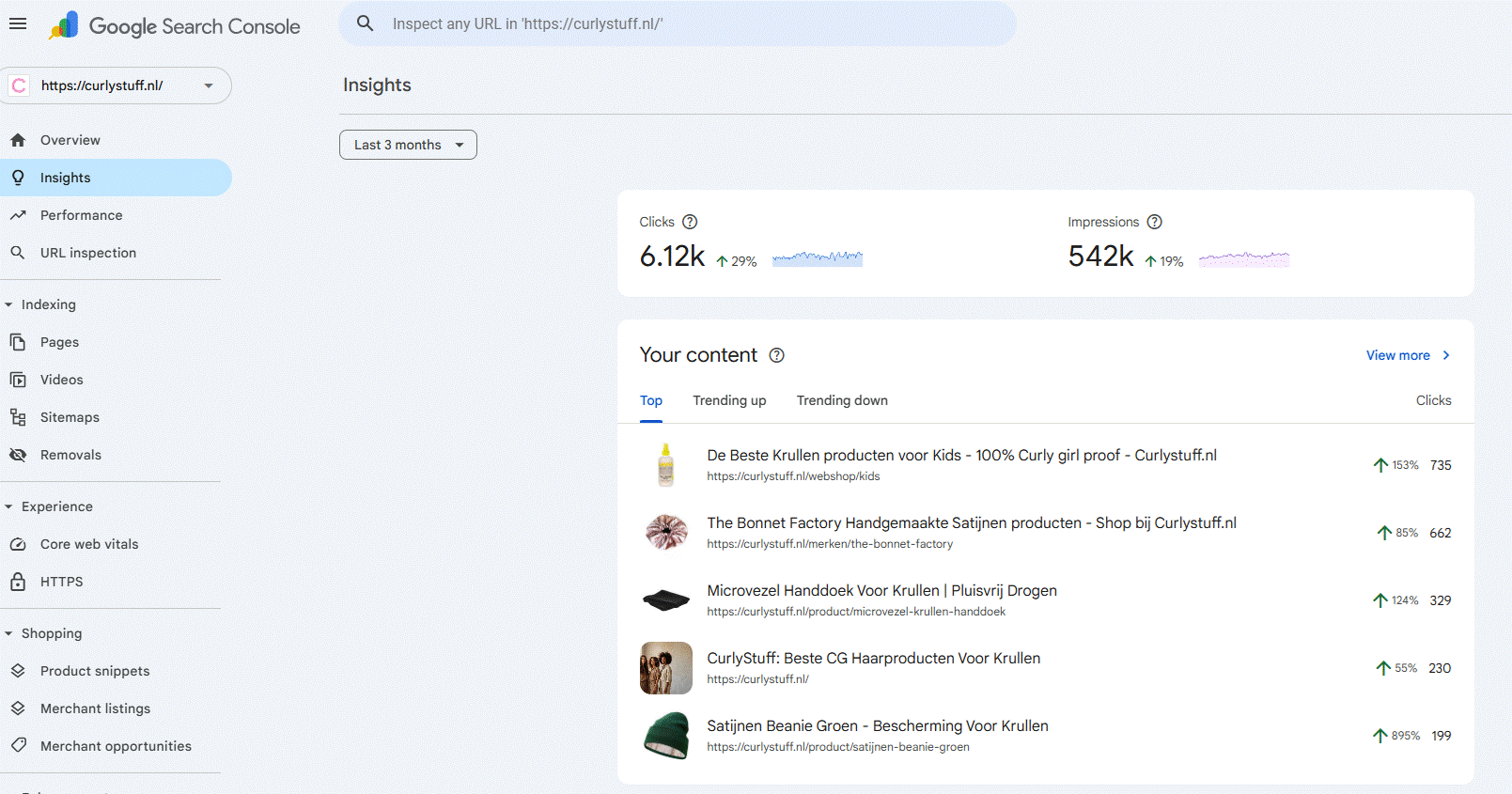Click the Overview home icon
The height and width of the screenshot is (794, 1512).
[x=18, y=140]
